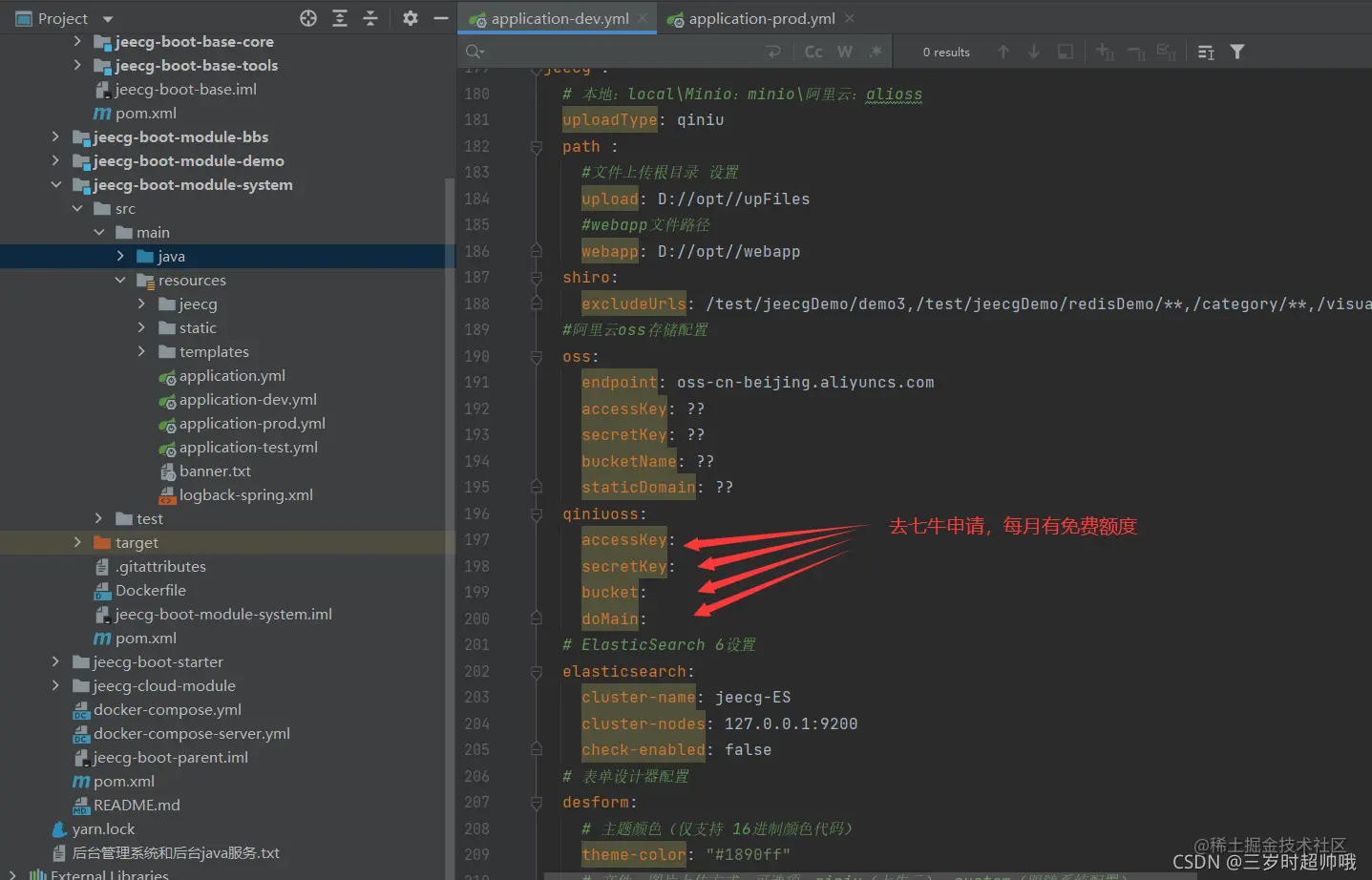Open banner.txt file
1372x880 pixels.
pos(204,471)
